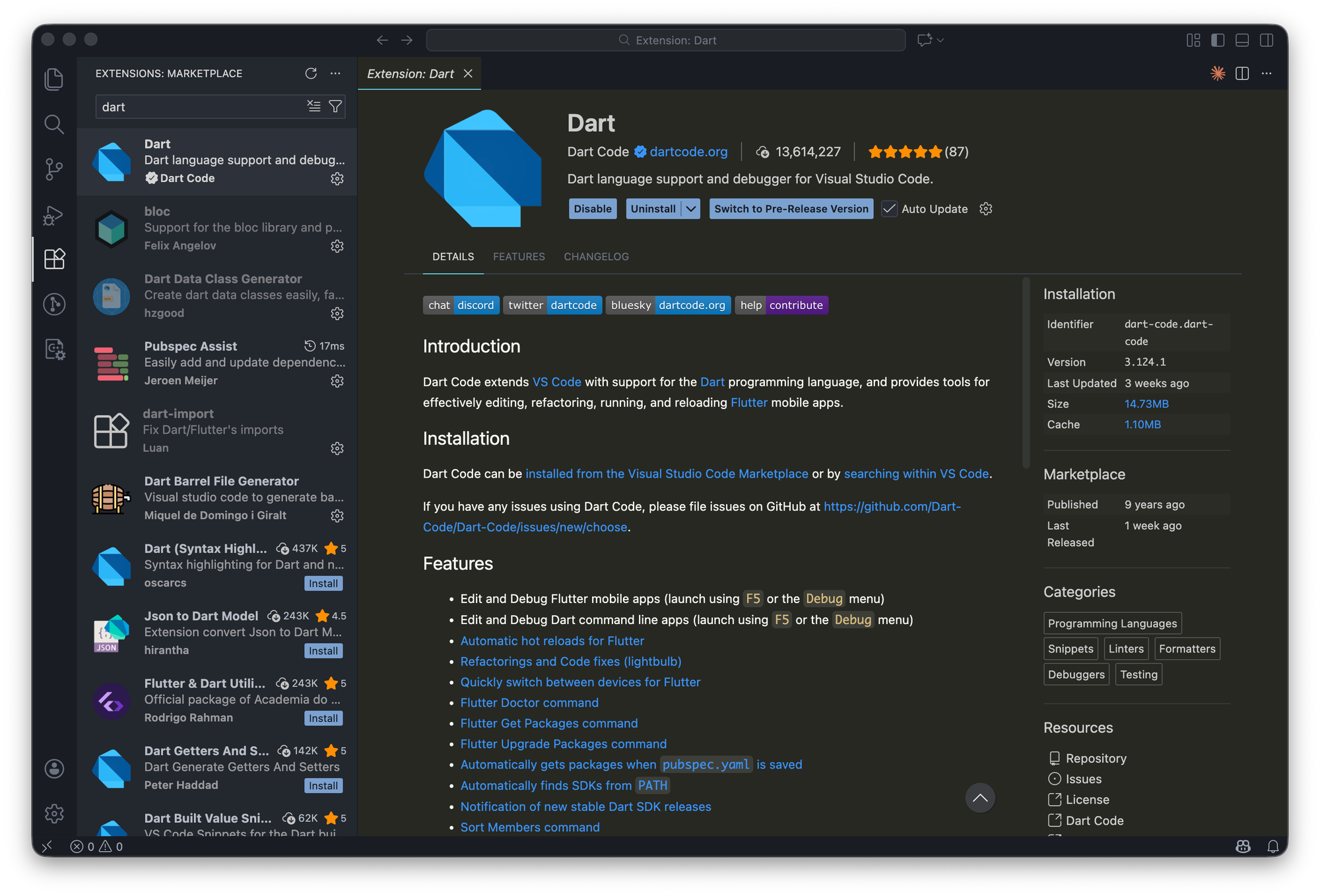Open the dartcode.org publisher link

(688, 152)
